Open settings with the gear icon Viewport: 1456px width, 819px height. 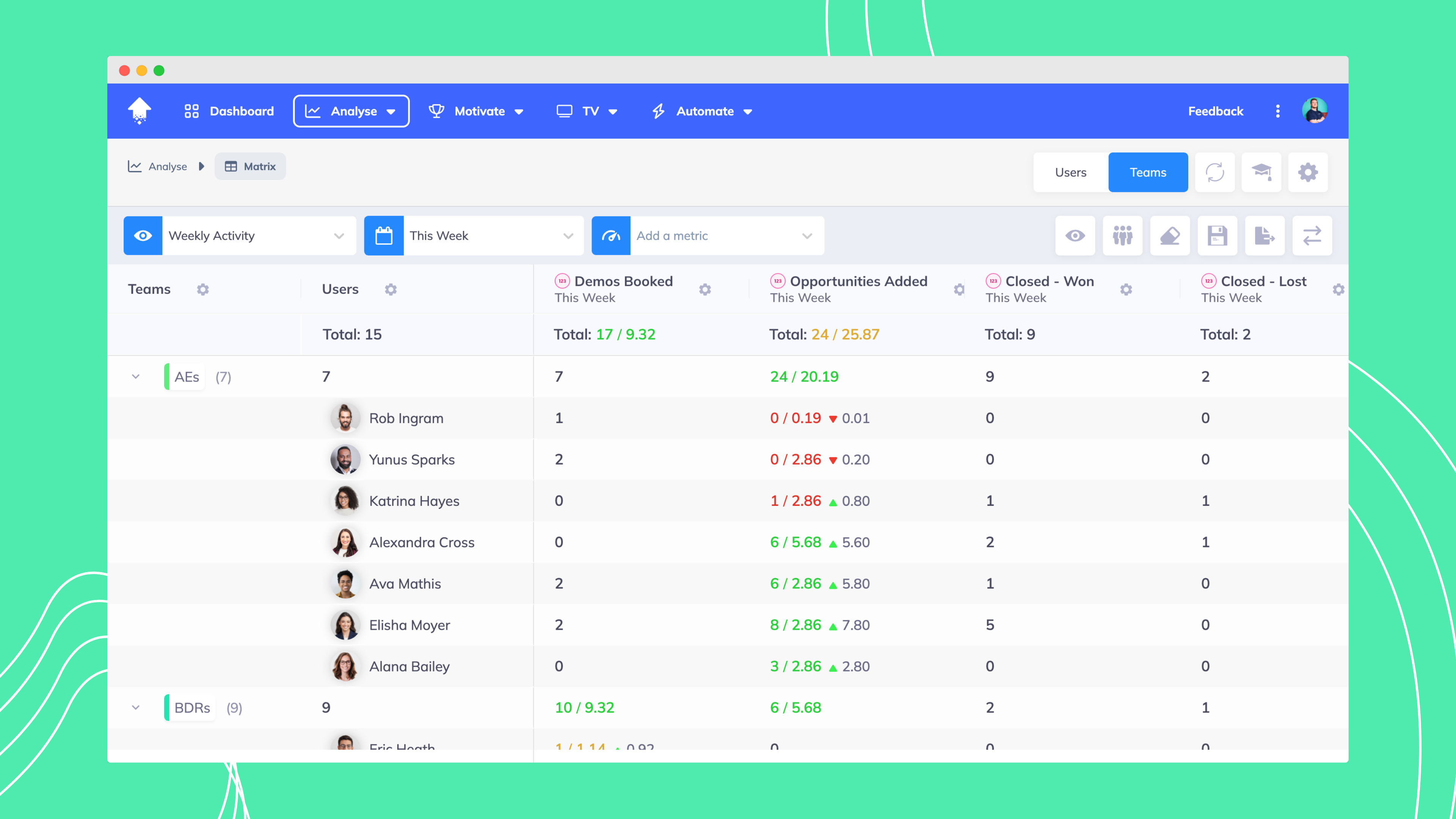1308,172
